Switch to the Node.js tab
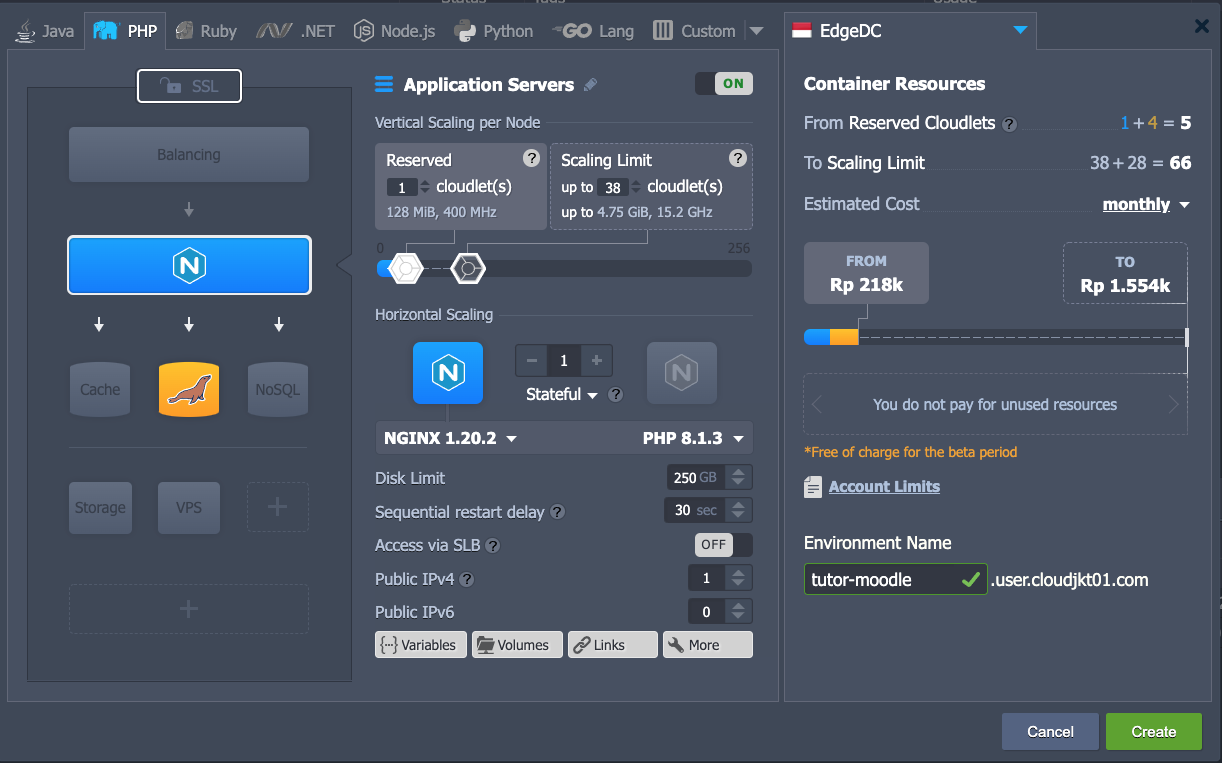 click(x=395, y=31)
